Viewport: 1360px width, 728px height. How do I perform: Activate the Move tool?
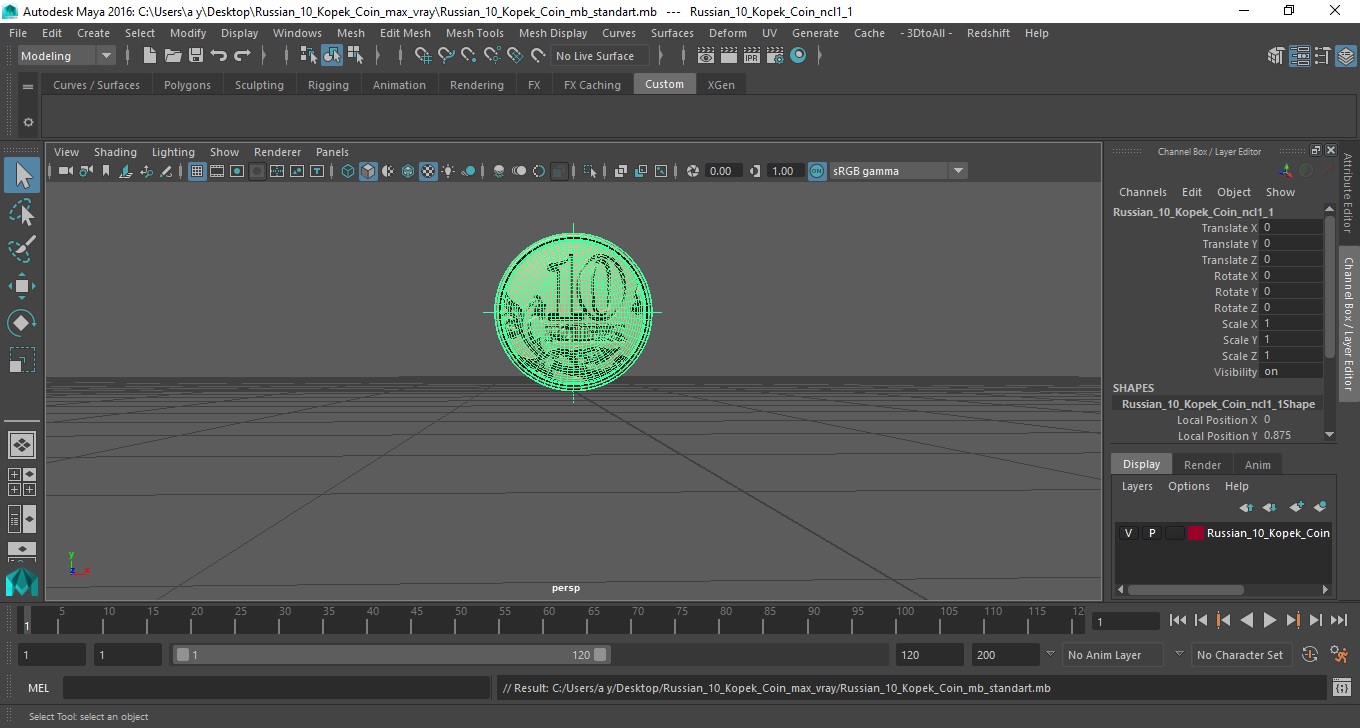[22, 286]
